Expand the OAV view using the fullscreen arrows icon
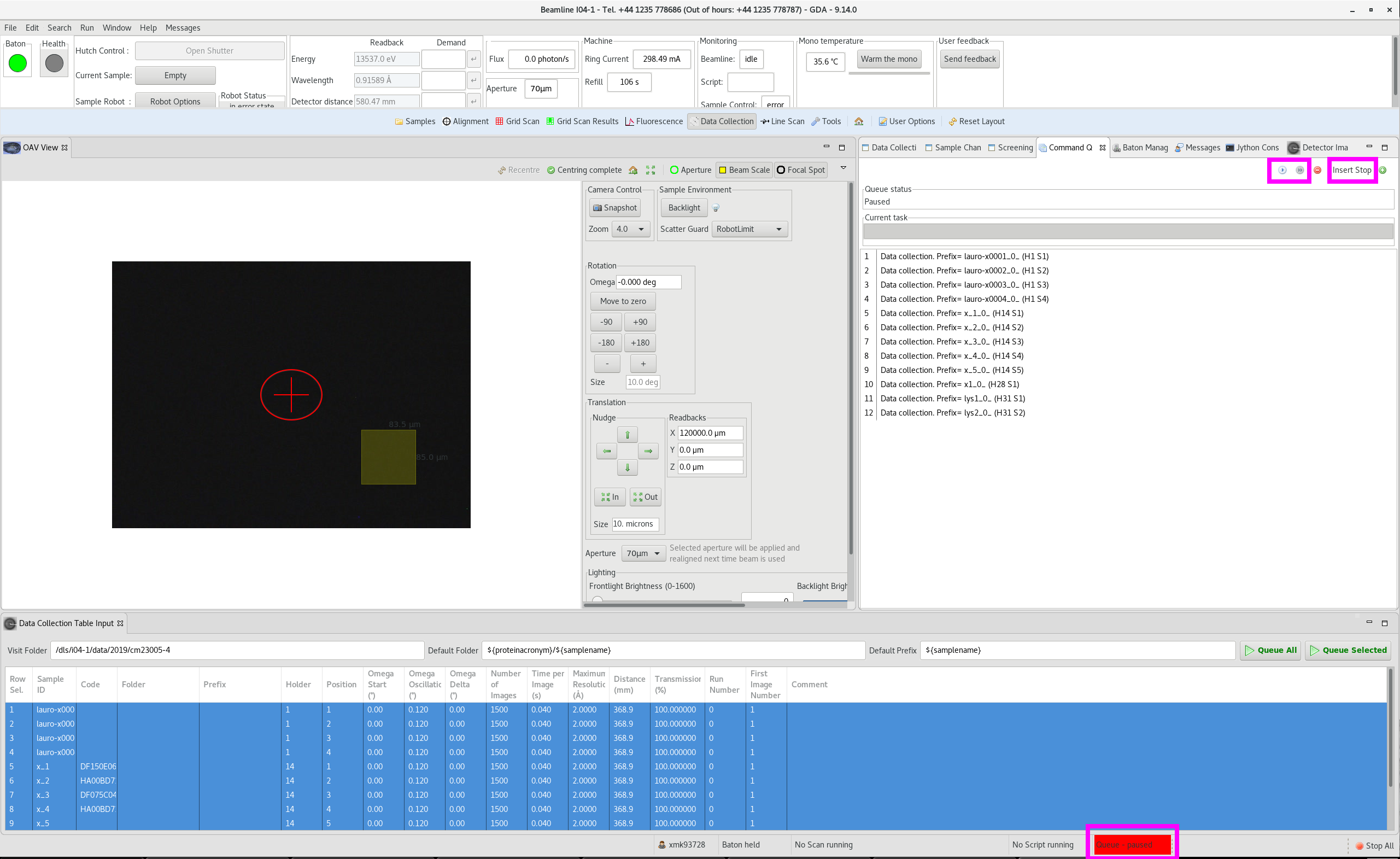Viewport: 1400px width, 859px height. 651,170
